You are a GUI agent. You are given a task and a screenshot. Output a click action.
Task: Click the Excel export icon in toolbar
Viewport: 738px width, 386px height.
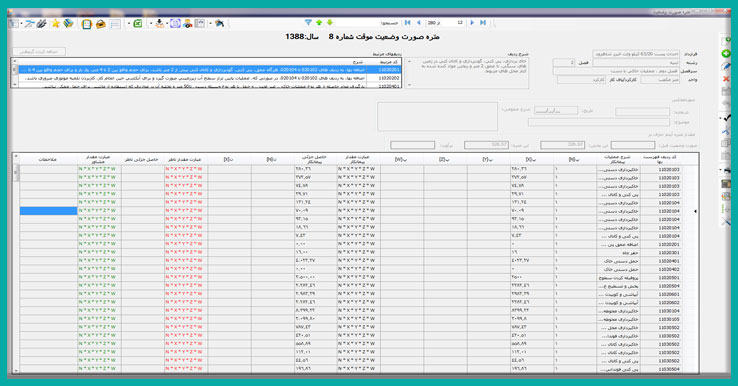point(137,23)
